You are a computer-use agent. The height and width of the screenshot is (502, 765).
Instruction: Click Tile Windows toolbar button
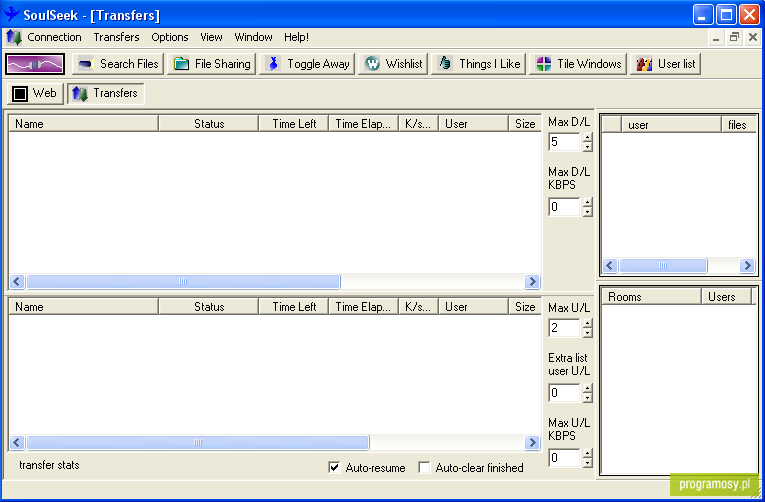pyautogui.click(x=578, y=64)
